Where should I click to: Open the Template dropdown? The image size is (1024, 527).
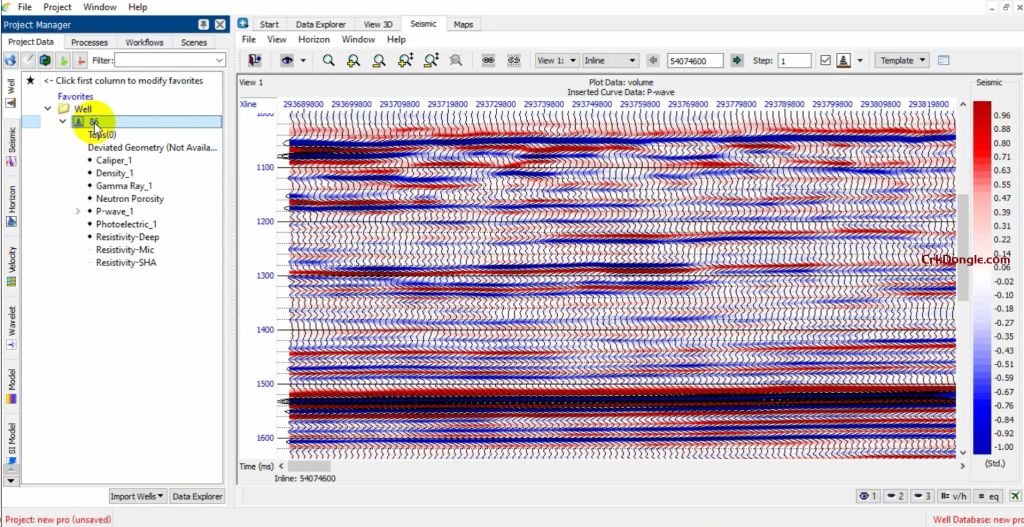tap(902, 61)
